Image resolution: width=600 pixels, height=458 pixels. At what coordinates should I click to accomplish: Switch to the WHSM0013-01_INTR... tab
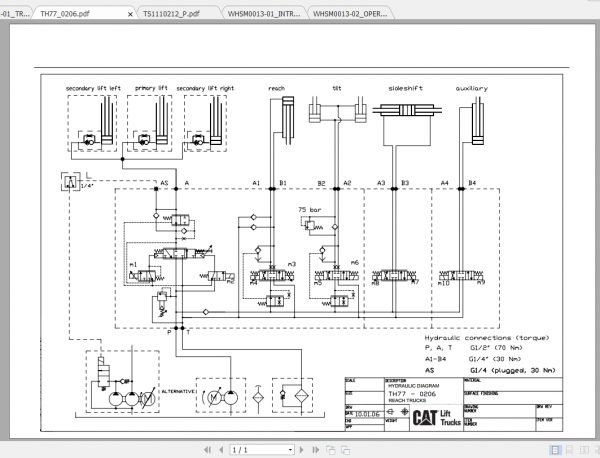264,14
